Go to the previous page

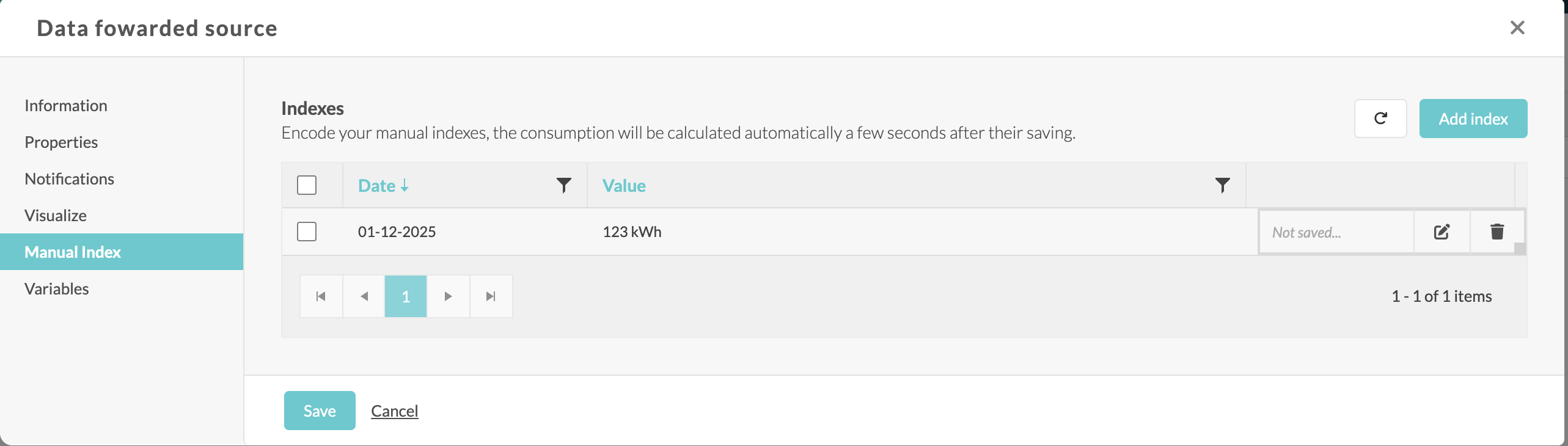(364, 296)
